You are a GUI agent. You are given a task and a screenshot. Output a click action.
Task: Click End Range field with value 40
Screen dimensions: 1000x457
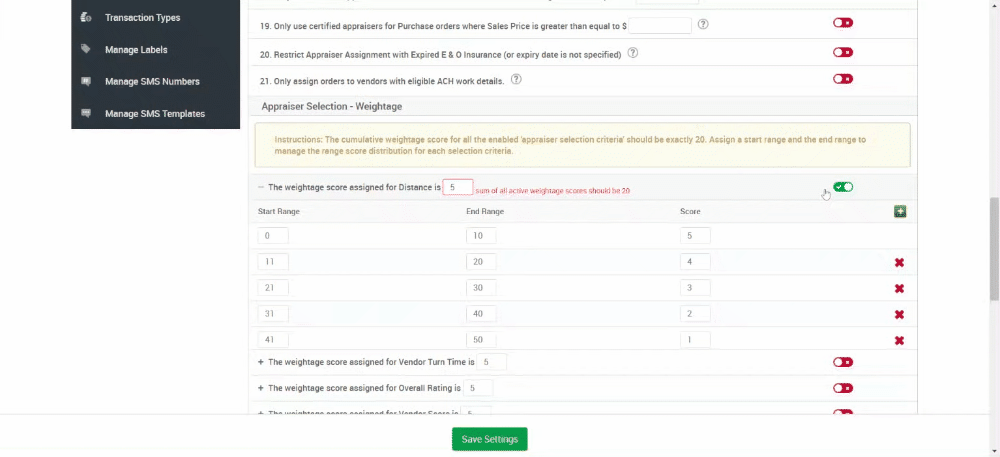[481, 314]
